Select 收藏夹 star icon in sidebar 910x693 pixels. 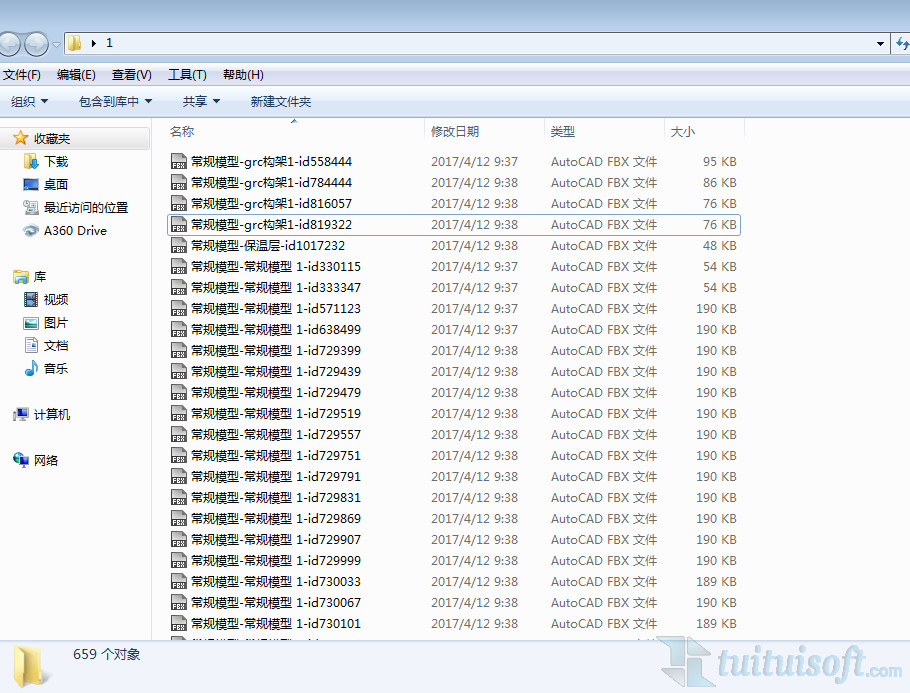[x=20, y=138]
